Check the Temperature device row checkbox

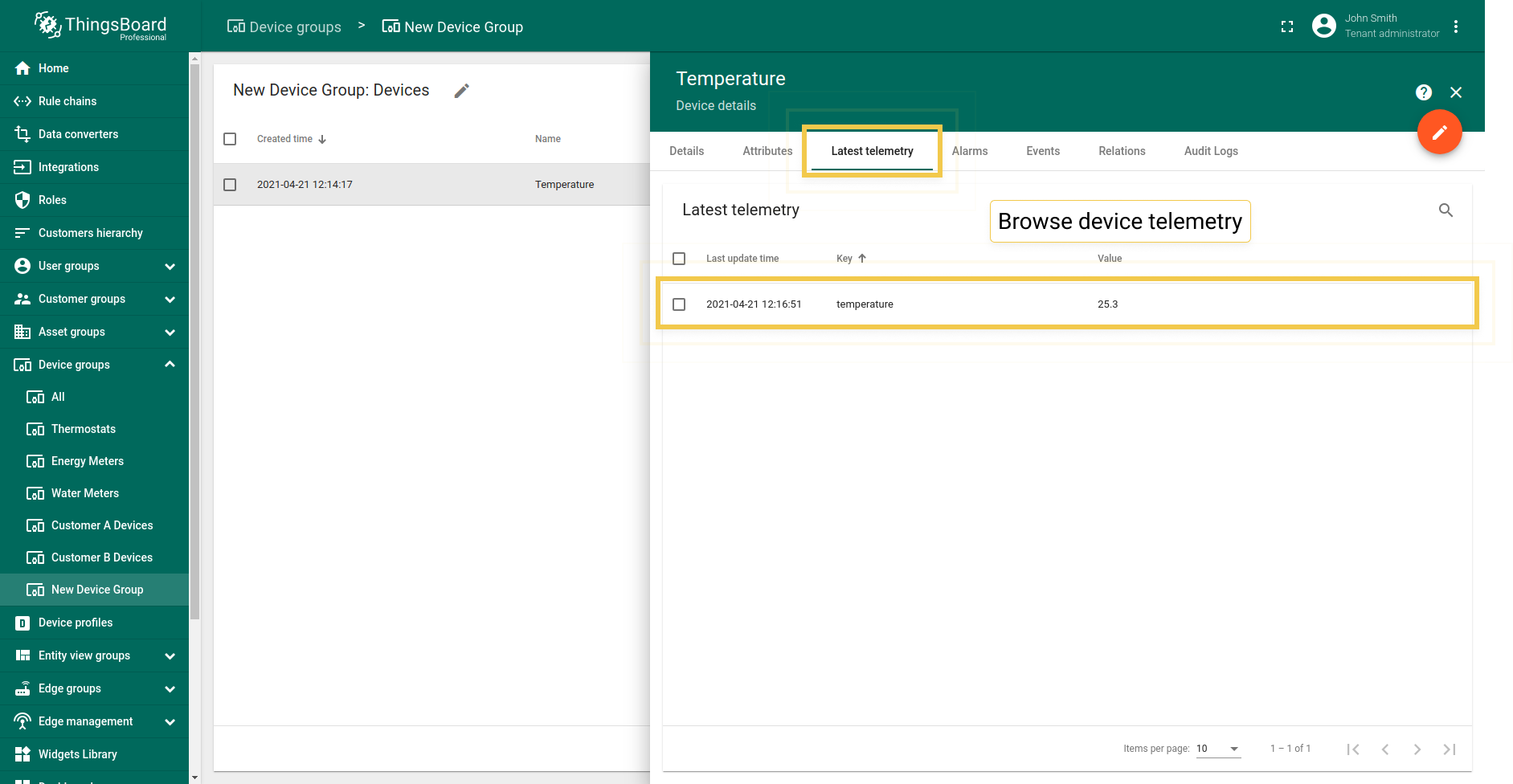pyautogui.click(x=230, y=185)
